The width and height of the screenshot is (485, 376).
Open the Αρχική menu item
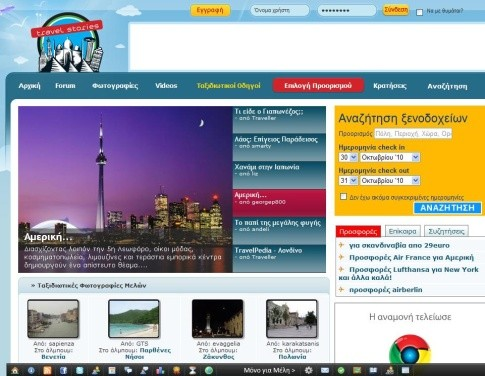click(x=30, y=86)
